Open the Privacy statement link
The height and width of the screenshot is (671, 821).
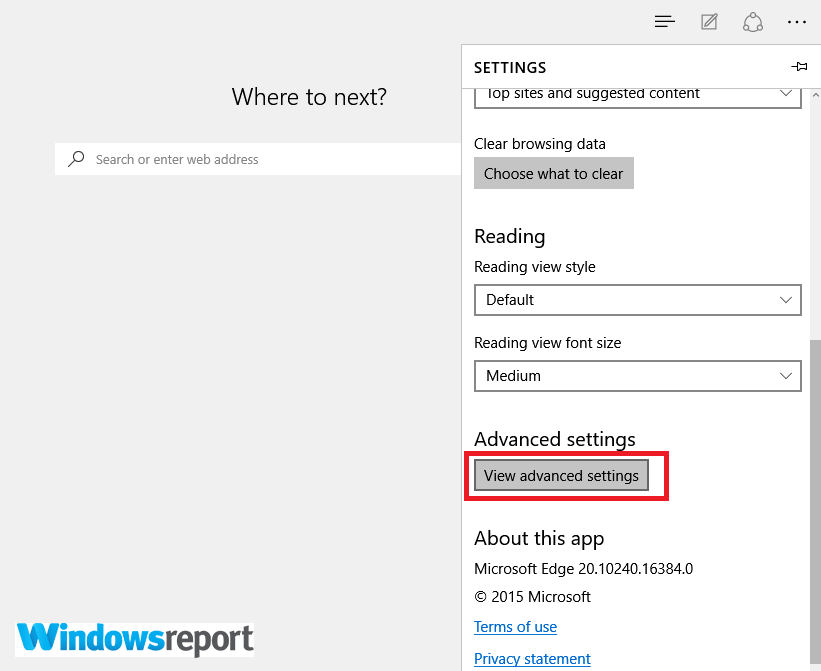[x=532, y=659]
